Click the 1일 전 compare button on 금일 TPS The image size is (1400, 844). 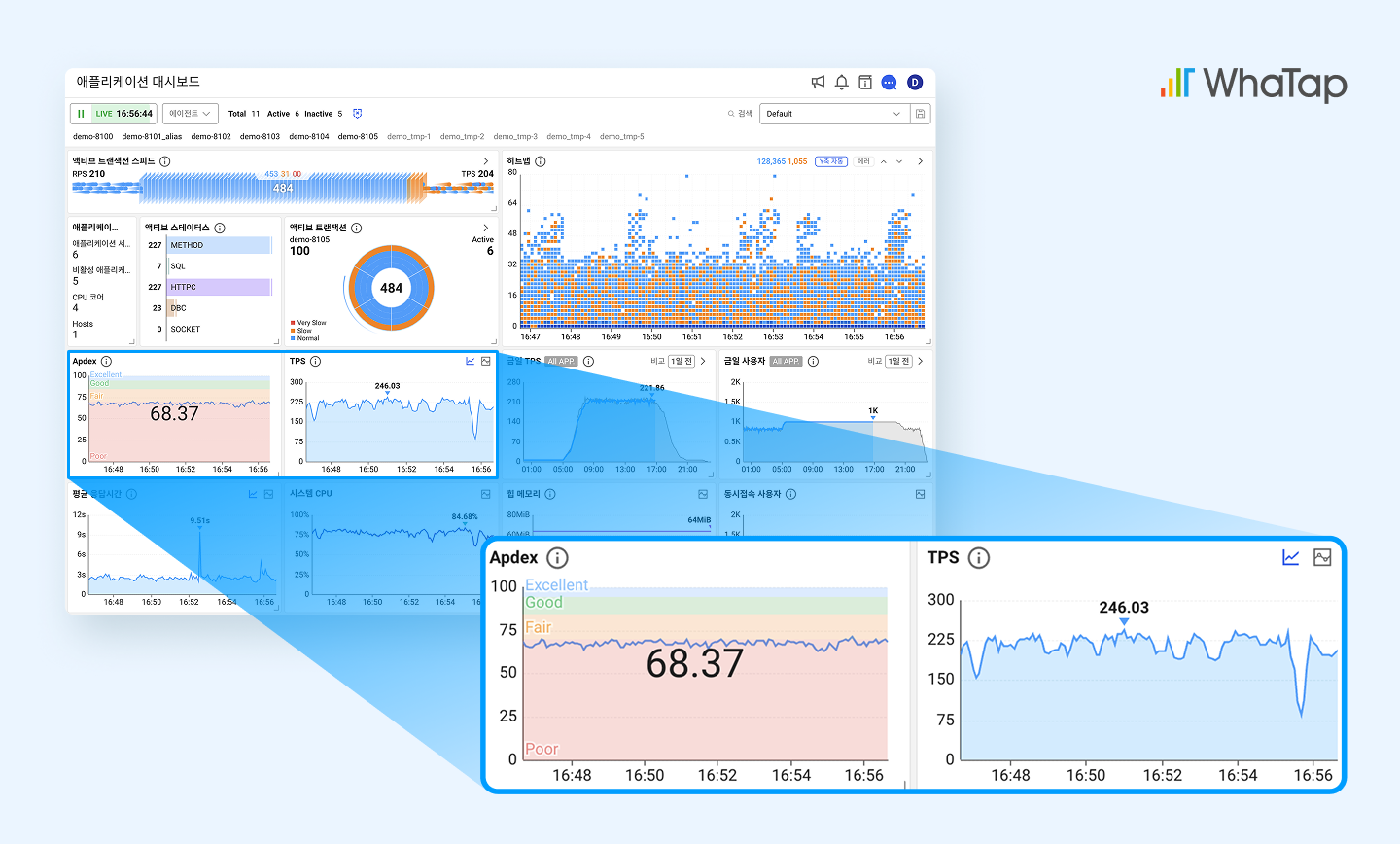click(681, 362)
